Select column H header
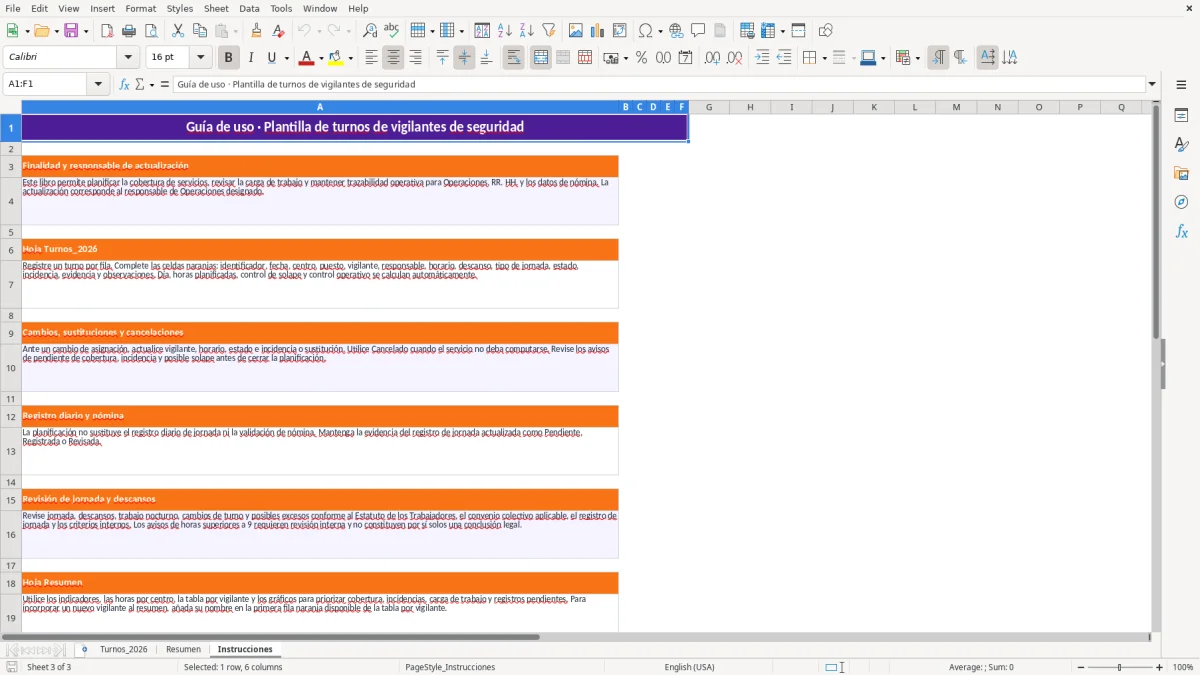Screen dimensions: 1200x675 (750, 107)
